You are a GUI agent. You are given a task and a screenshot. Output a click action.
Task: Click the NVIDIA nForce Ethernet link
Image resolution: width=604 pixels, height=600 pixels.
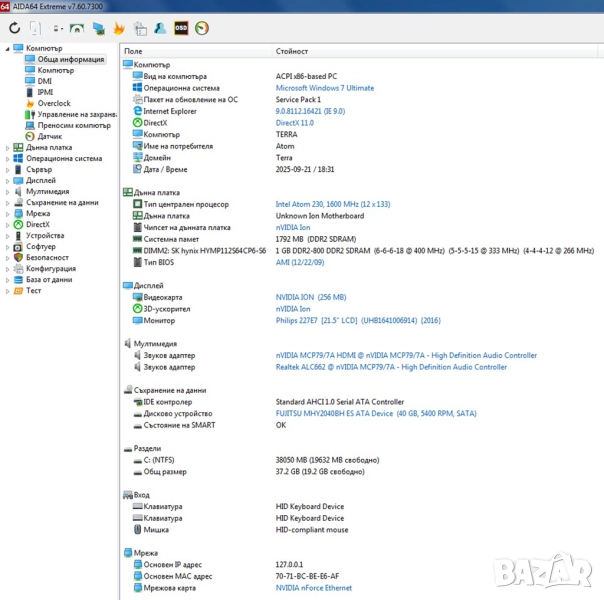314,588
